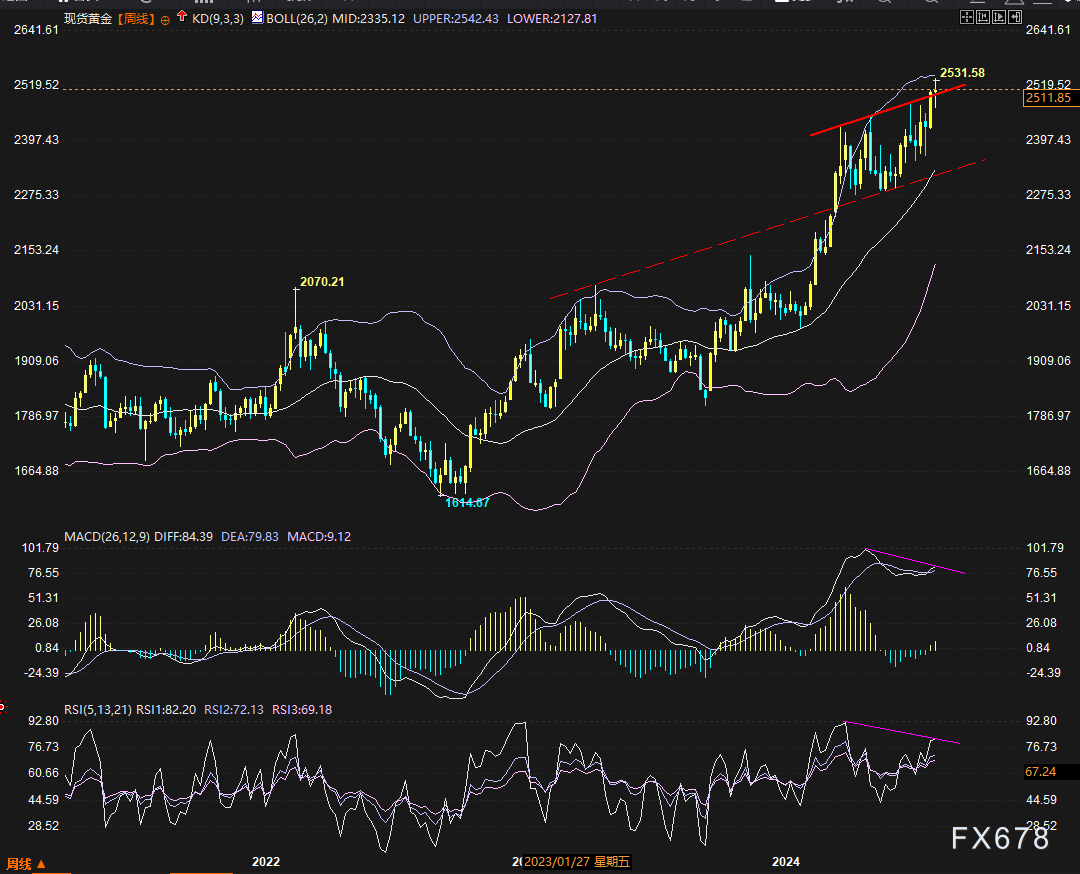Toggle the crosshair cursor icon
Image resolution: width=1080 pixels, height=874 pixels.
coord(966,17)
